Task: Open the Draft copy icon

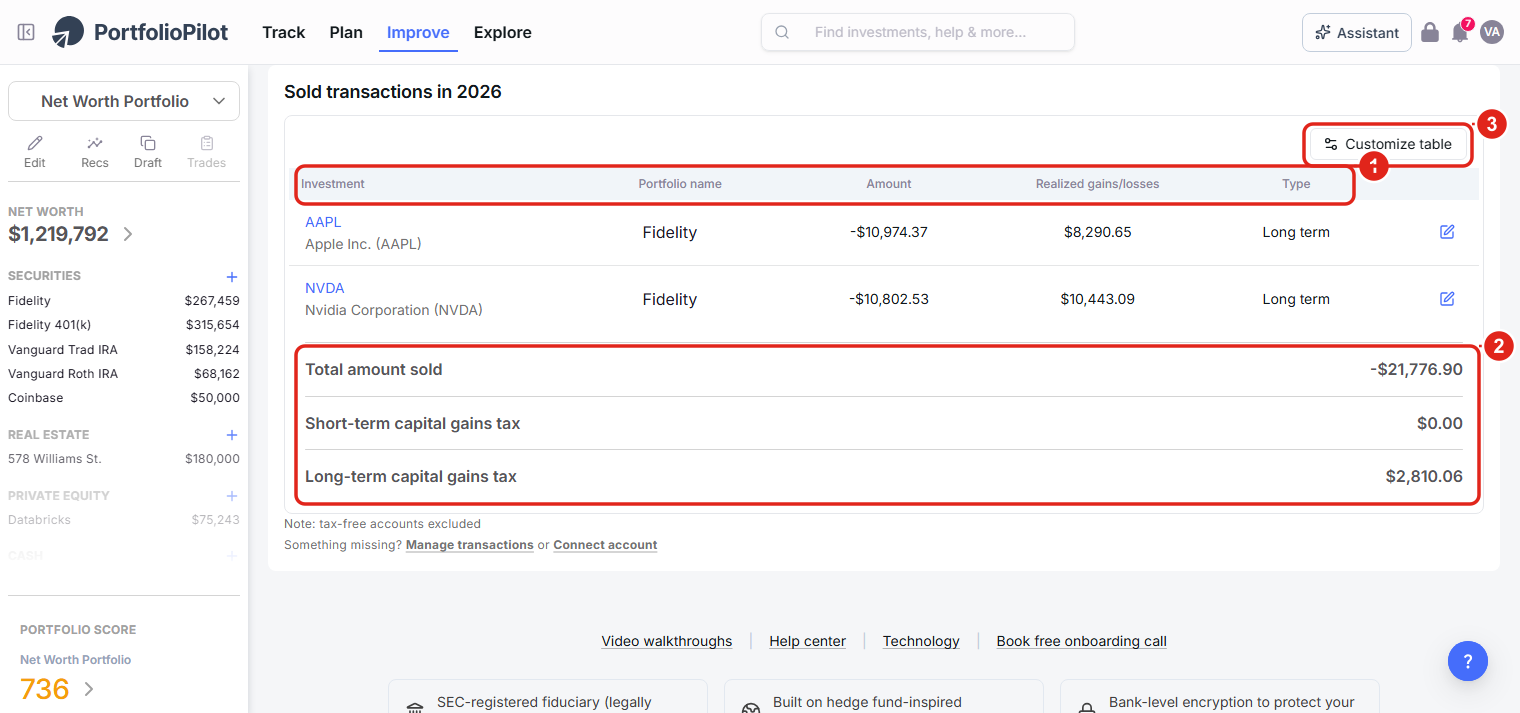Action: [148, 143]
